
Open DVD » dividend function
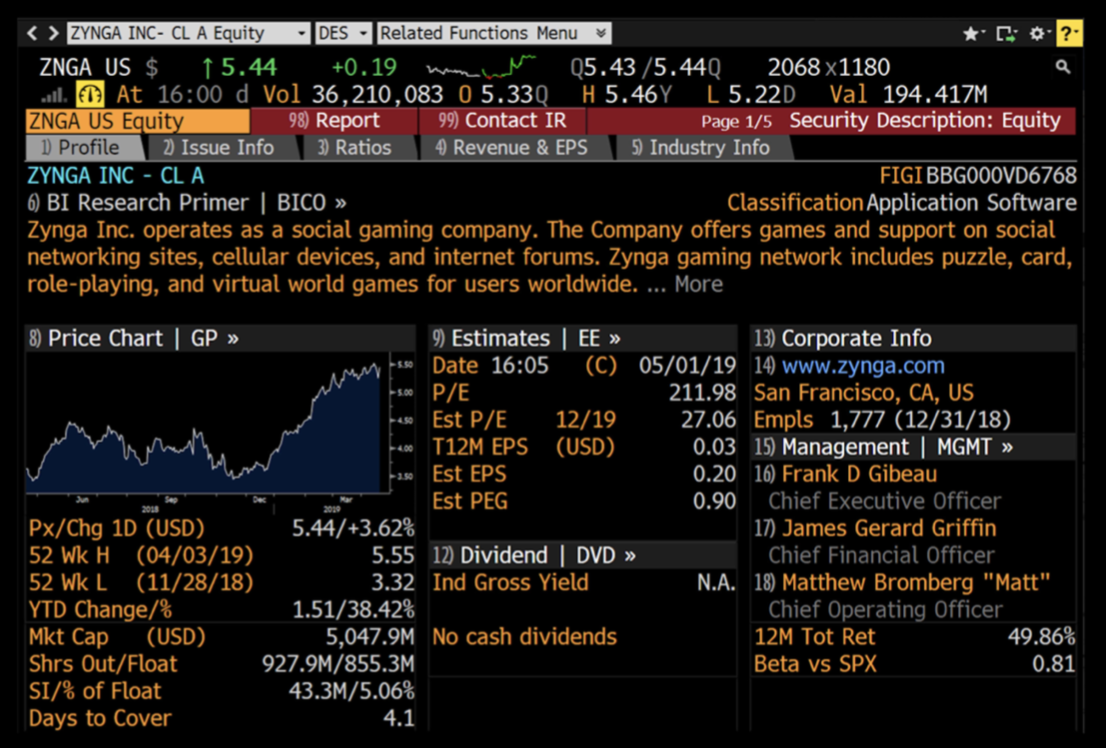(605, 556)
